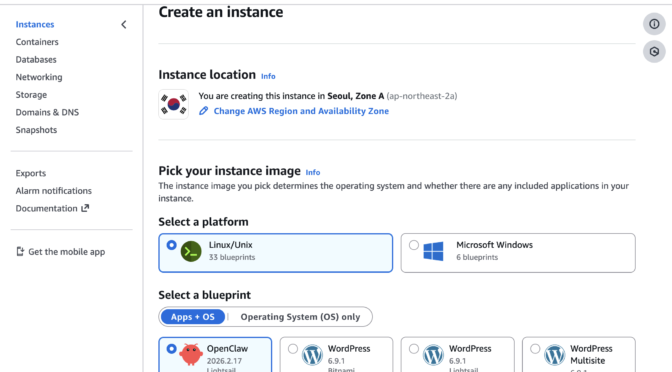The width and height of the screenshot is (672, 372).
Task: Click the round hexagon icon below the info icon
Action: coord(654,52)
